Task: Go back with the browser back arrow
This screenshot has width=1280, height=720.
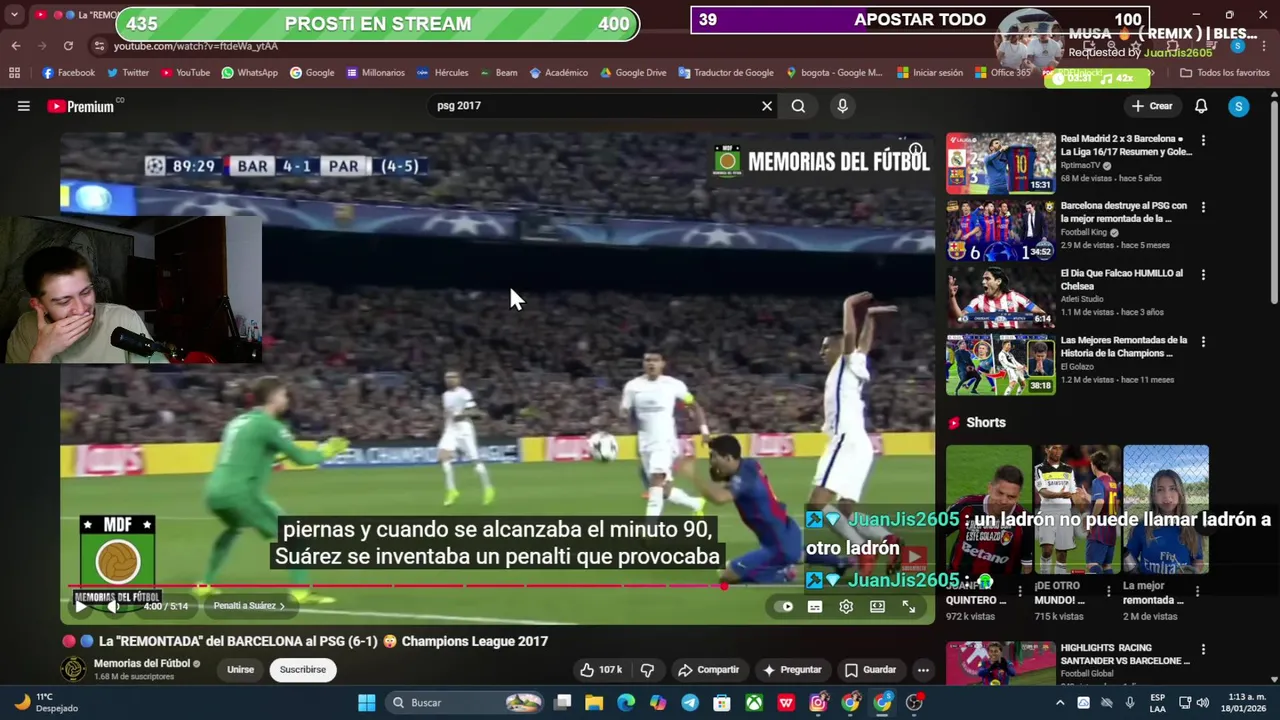Action: (16, 46)
